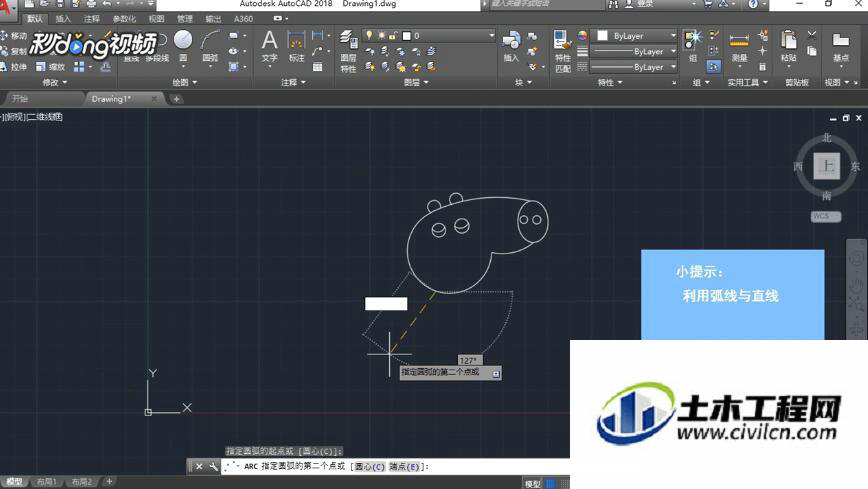Expand the 实用工具 (Utilities) panel

(747, 82)
